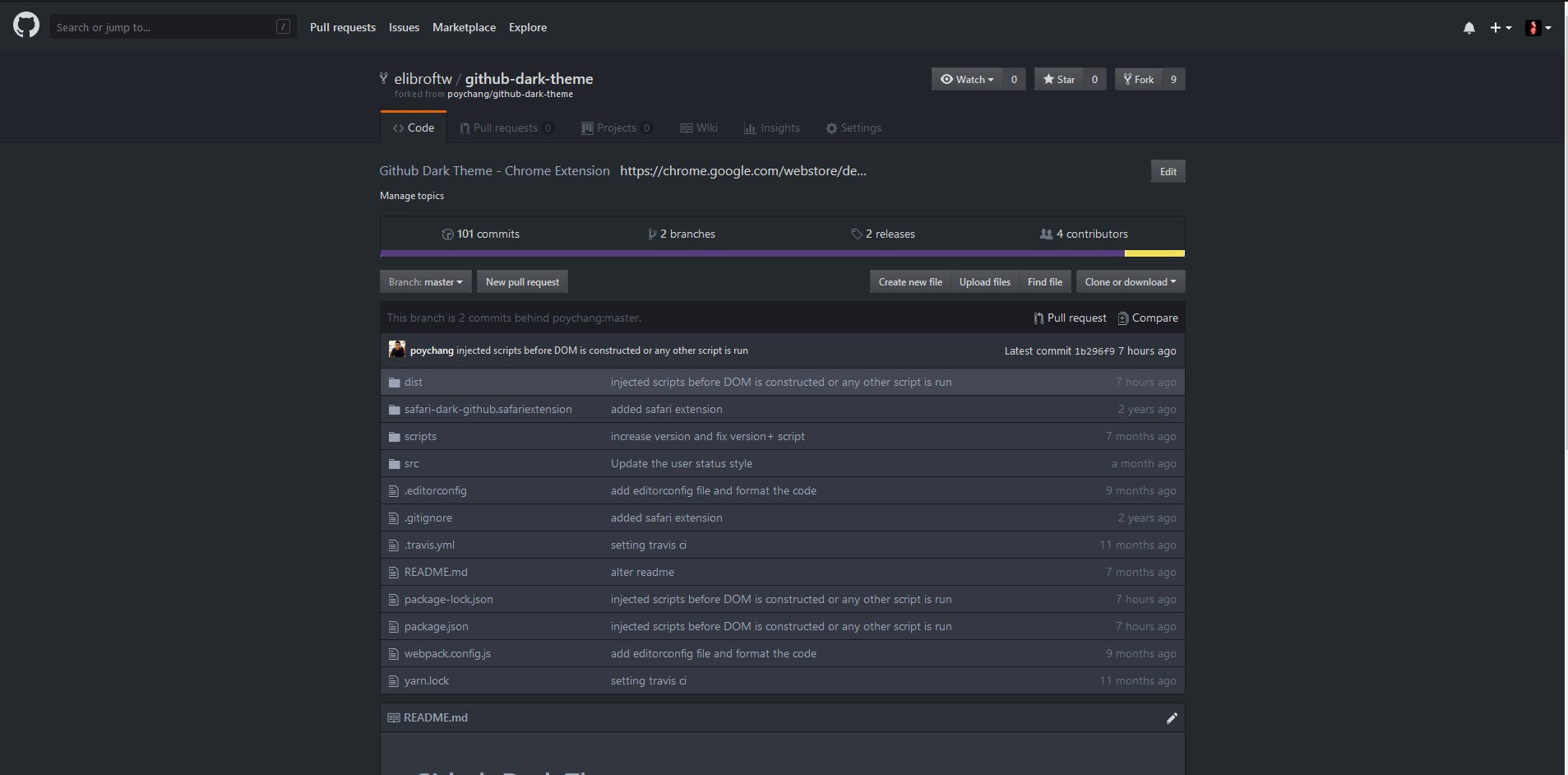Viewport: 1568px width, 775px height.
Task: View 101 commits
Action: pos(481,234)
